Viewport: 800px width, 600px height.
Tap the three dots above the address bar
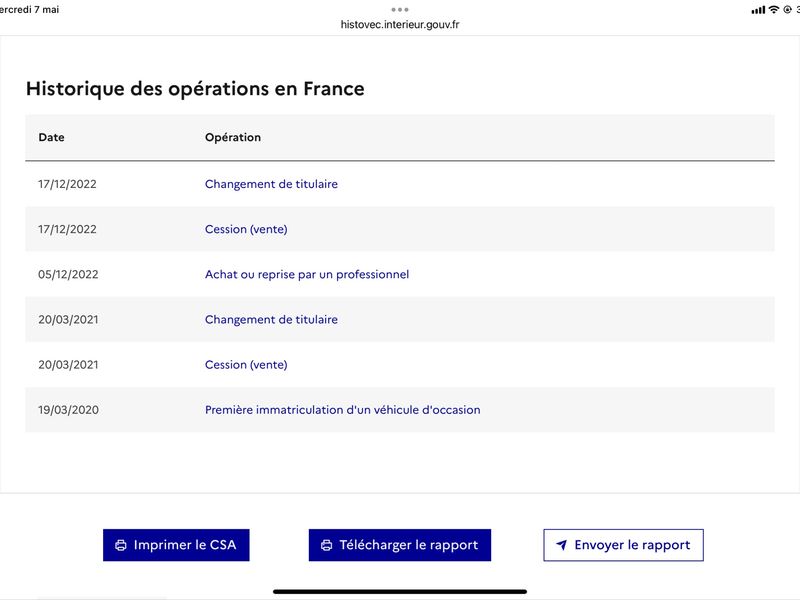click(x=399, y=10)
